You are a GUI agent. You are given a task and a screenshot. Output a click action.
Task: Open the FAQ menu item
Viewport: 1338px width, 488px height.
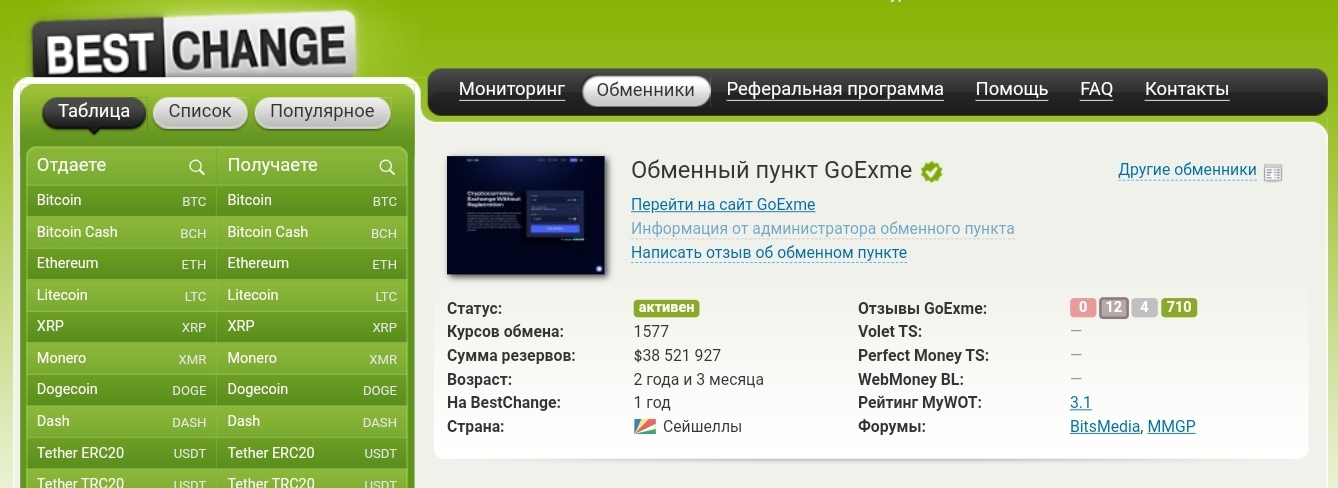tap(1097, 90)
